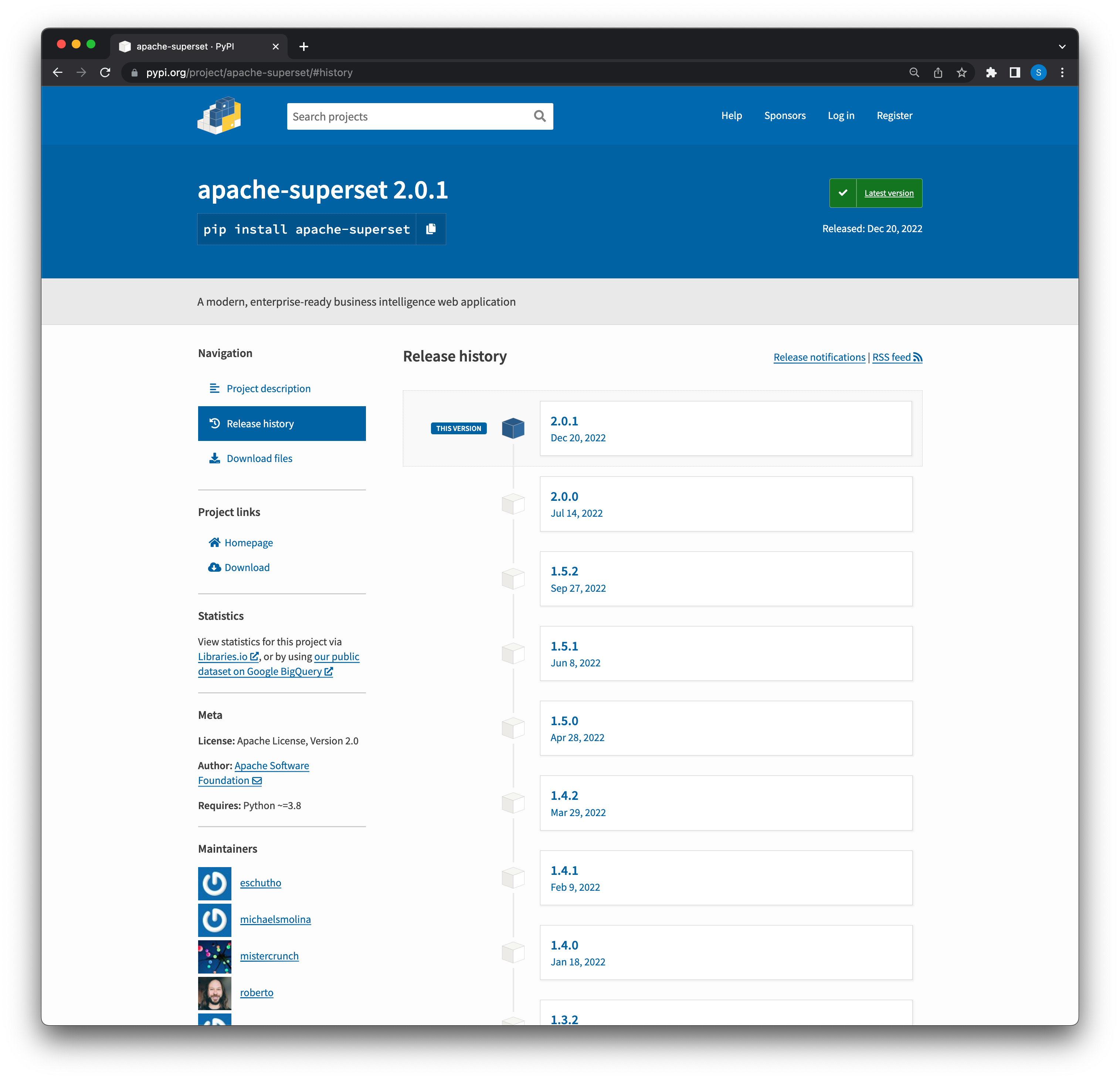This screenshot has height=1080, width=1120.
Task: Click the search magnifier icon
Action: 539,116
